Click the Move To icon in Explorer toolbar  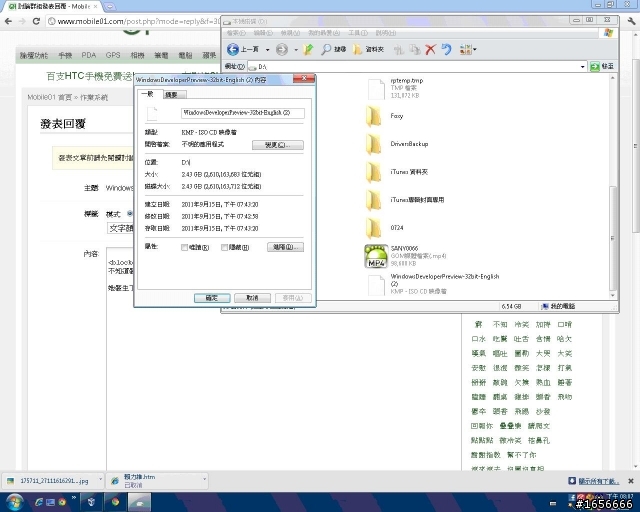coord(398,49)
